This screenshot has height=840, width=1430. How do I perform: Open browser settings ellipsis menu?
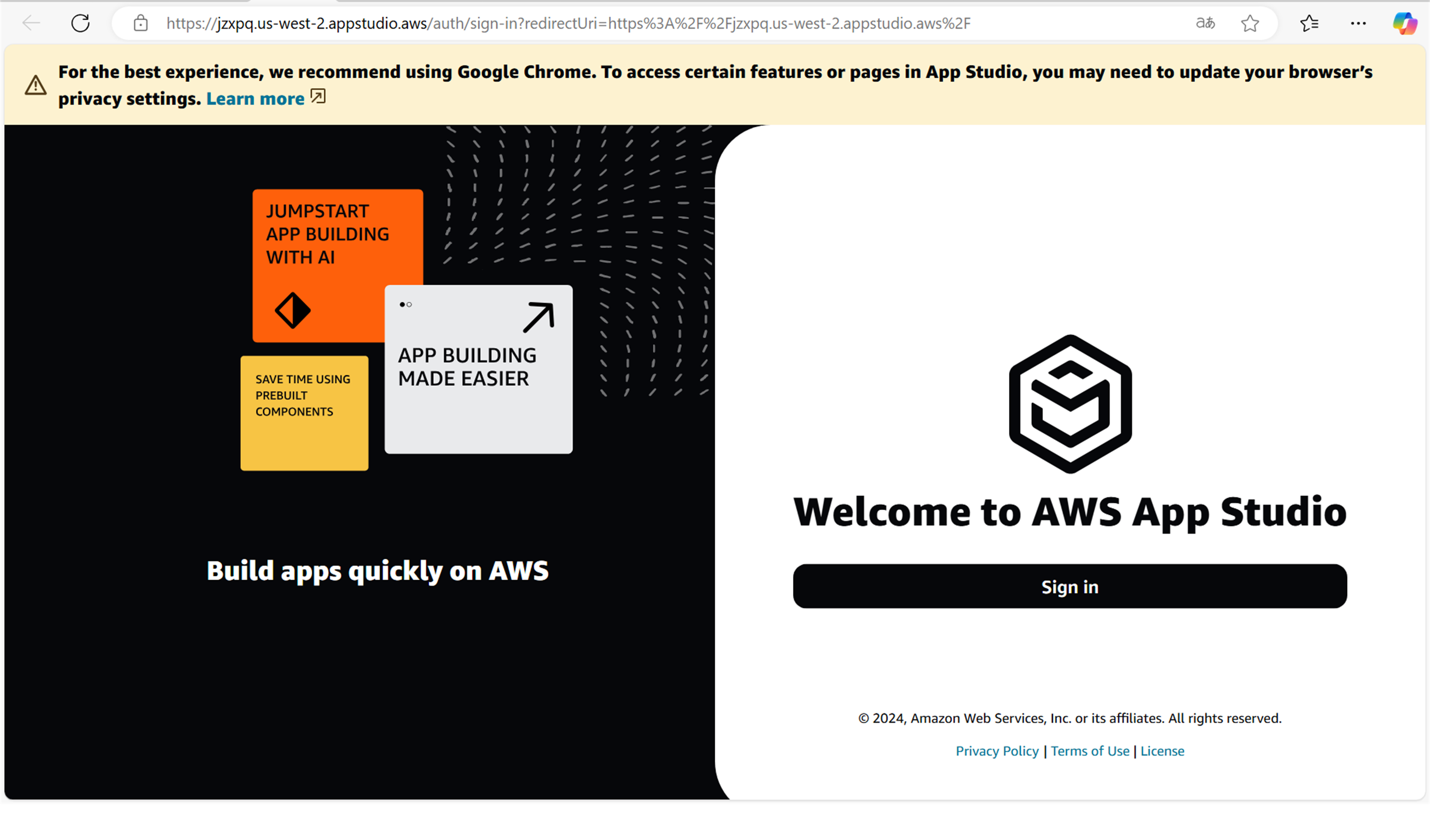(1358, 23)
